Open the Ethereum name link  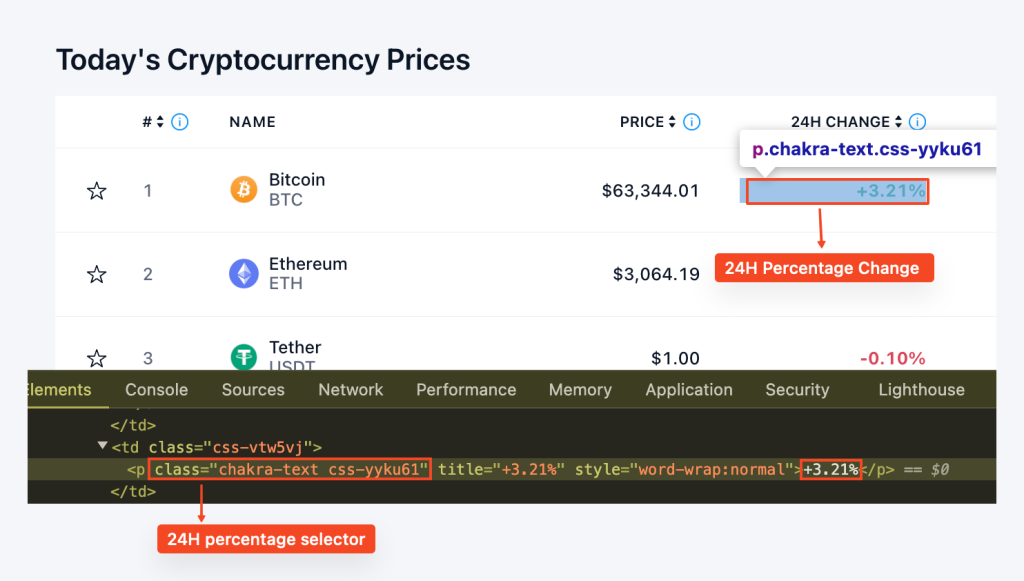pyautogui.click(x=308, y=264)
